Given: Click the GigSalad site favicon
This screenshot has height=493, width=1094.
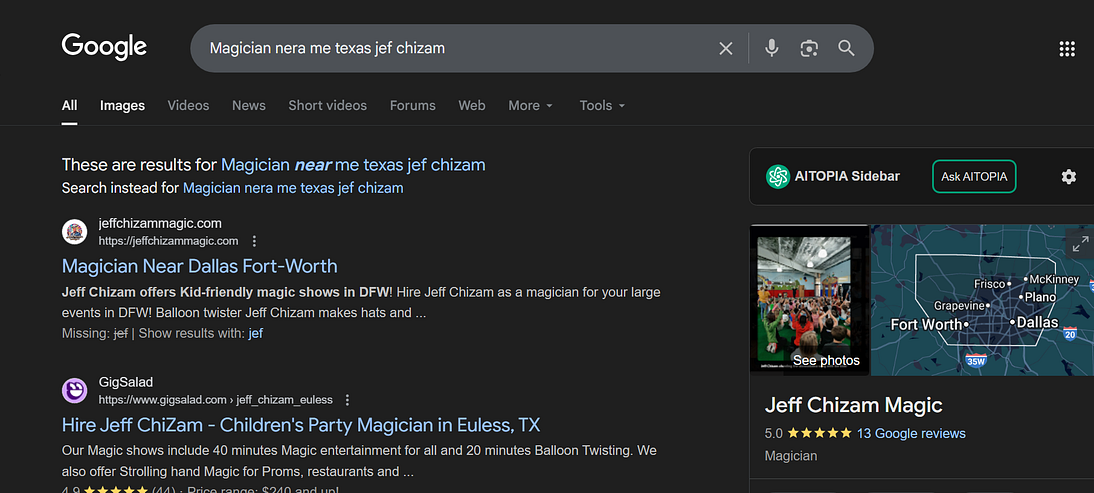Looking at the screenshot, I should [74, 390].
